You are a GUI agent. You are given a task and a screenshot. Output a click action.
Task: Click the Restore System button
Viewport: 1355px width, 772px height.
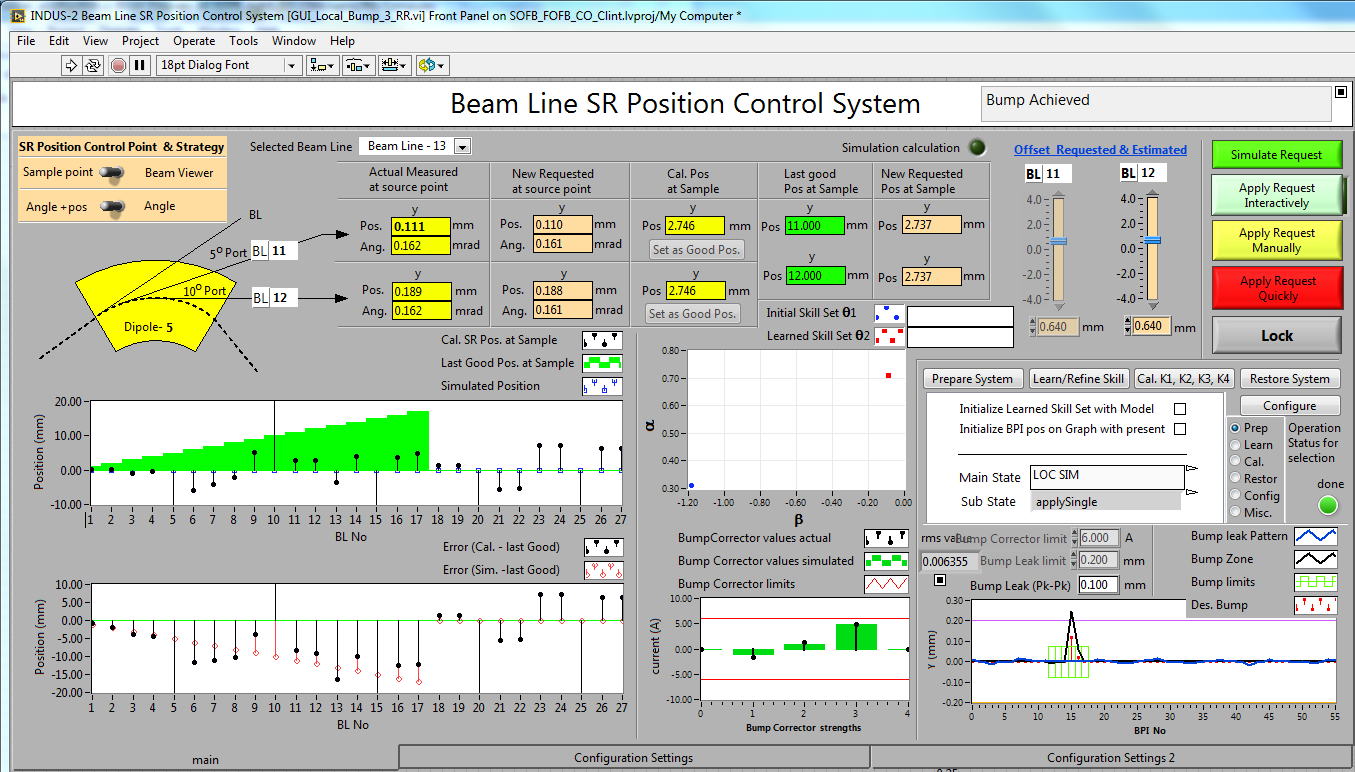(x=1289, y=379)
